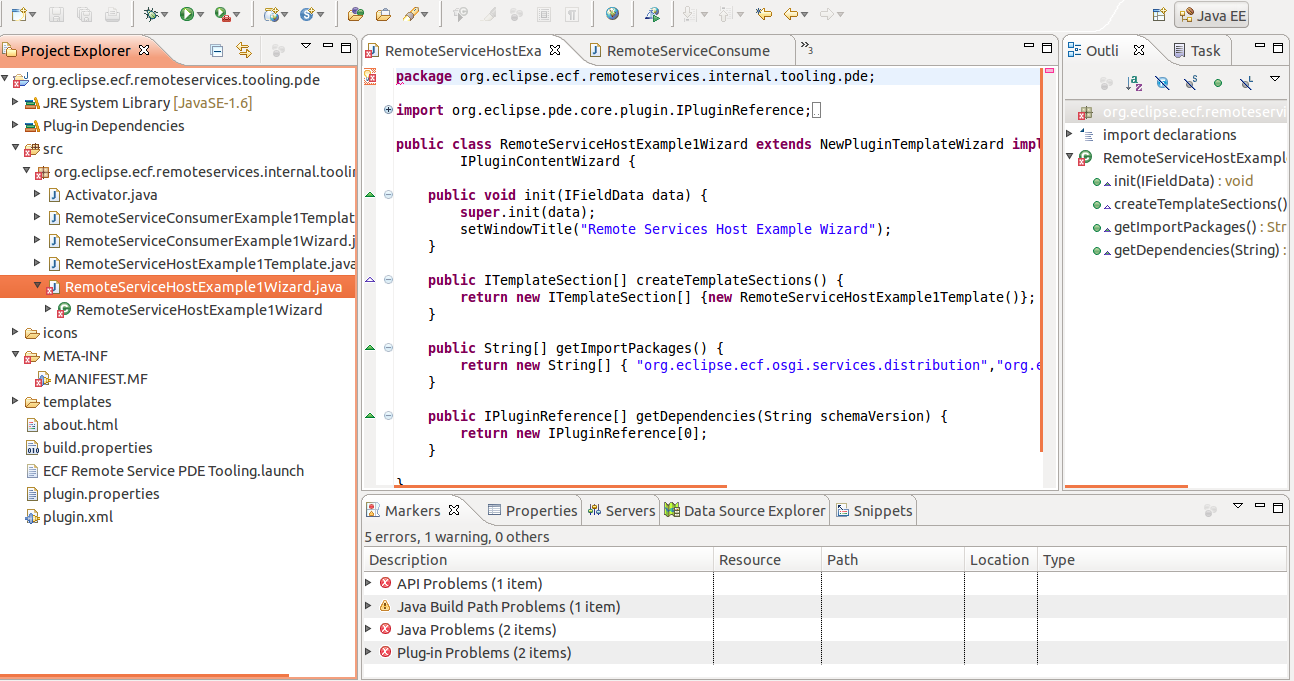Screen dimensions: 1294x681
Task: Expand the Plug-in Dependencies node
Action: point(15,125)
